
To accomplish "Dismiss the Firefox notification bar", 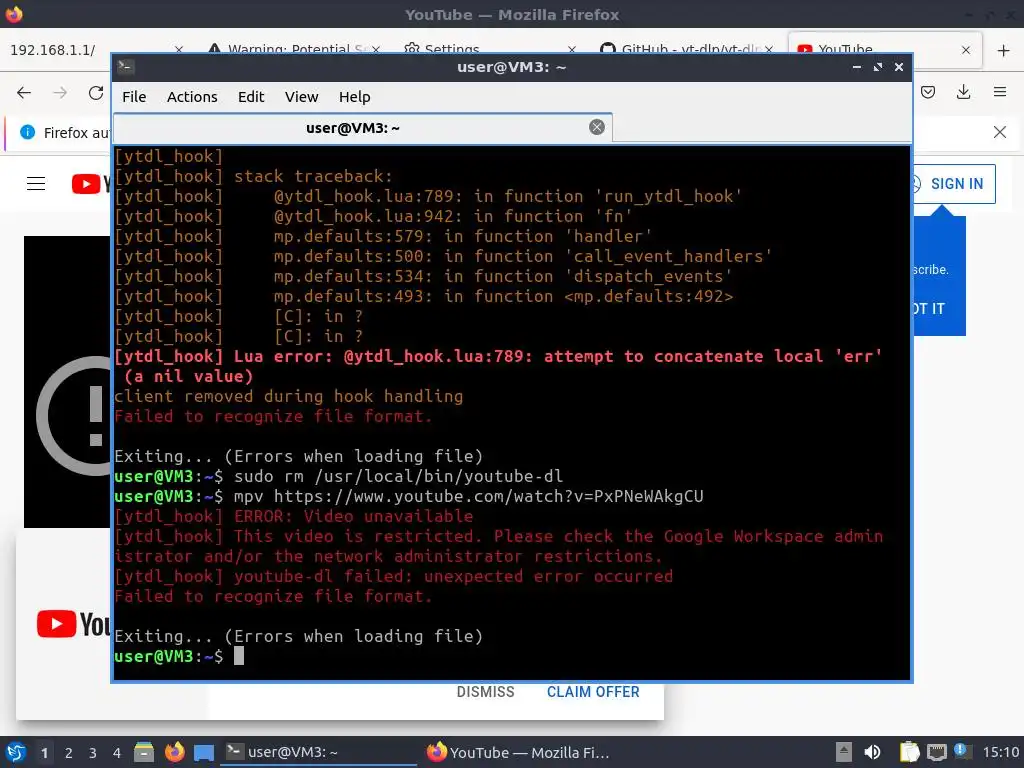I will [x=1000, y=132].
